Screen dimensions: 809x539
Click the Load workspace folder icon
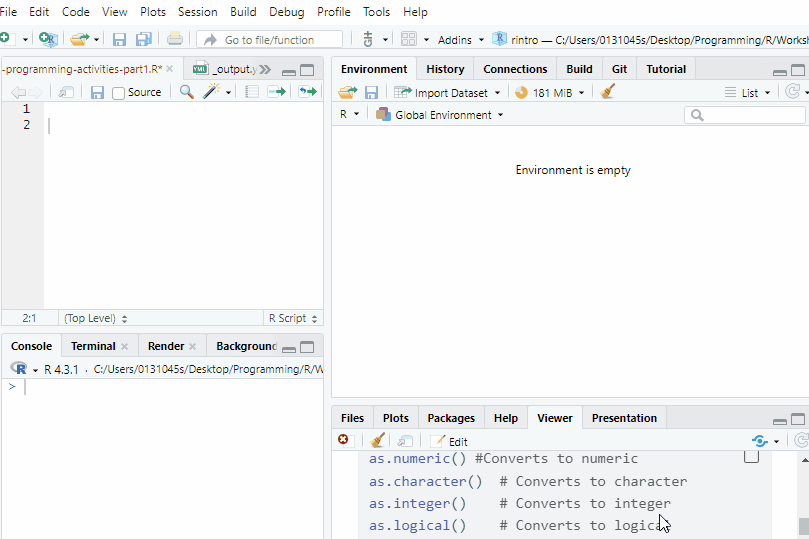(347, 92)
